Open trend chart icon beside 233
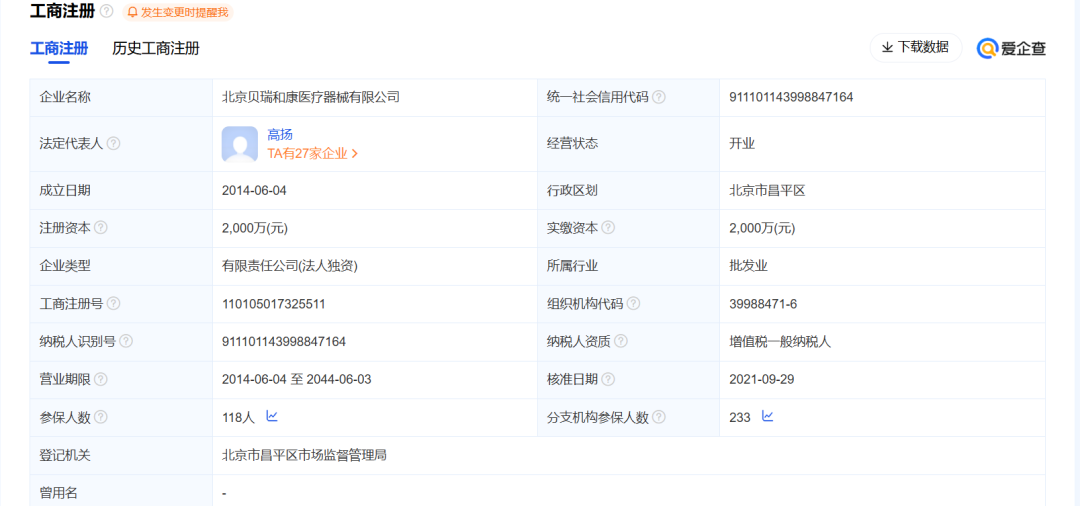This screenshot has height=506, width=1080. pyautogui.click(x=768, y=416)
